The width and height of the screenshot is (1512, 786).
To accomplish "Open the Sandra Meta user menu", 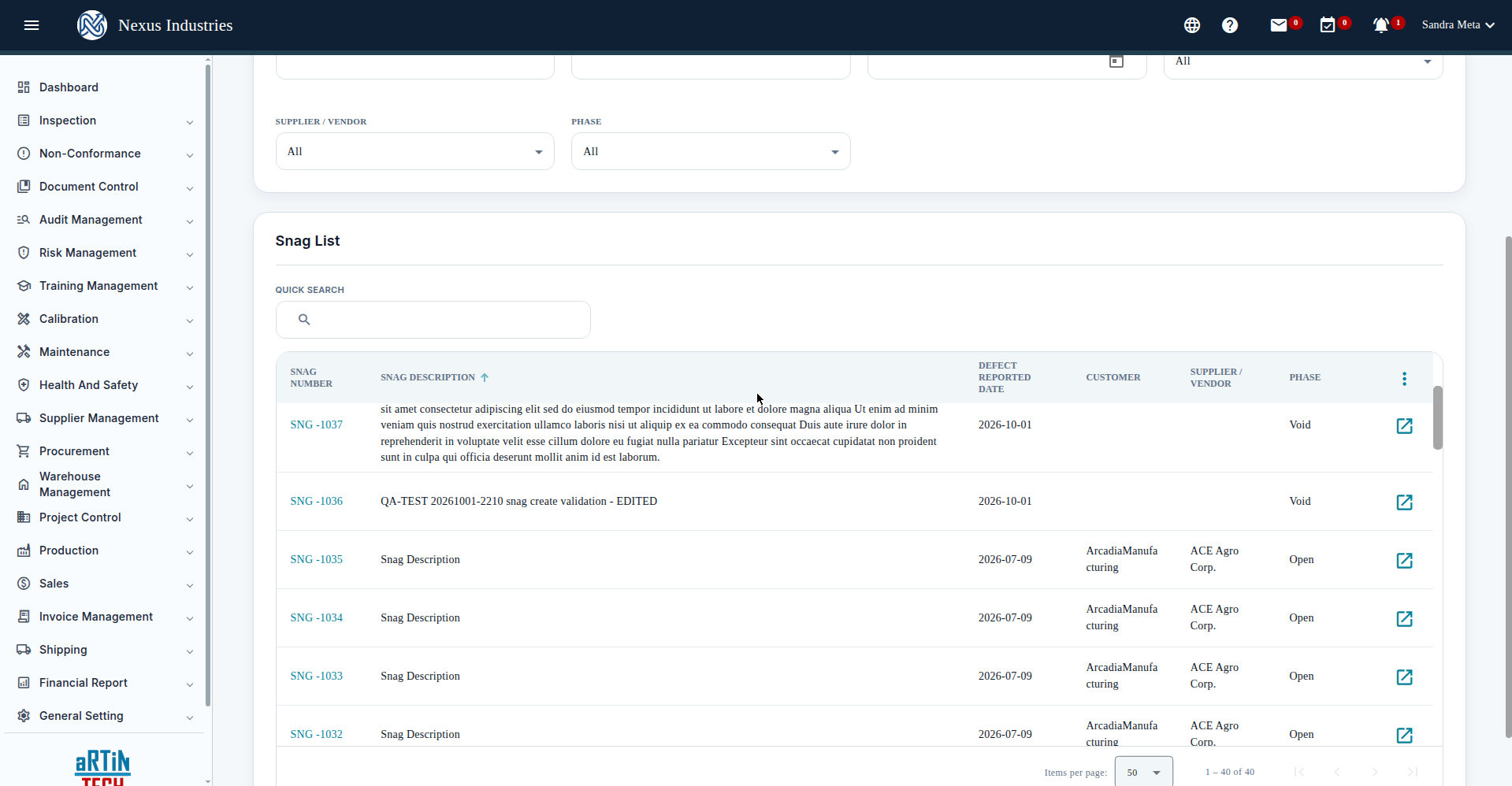I will [x=1458, y=25].
